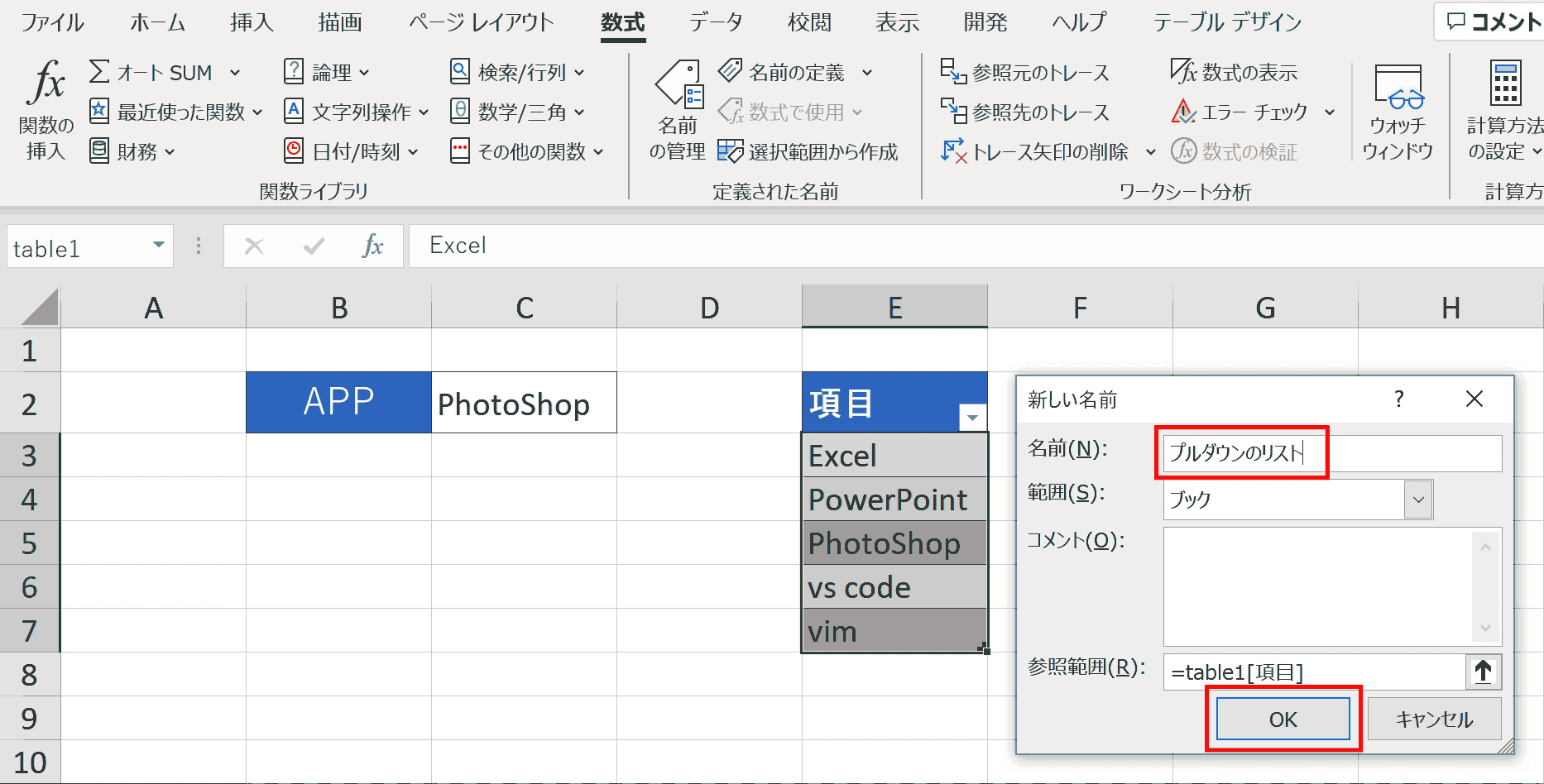Click the 名前の定義 tag icon
1544x784 pixels.
(730, 71)
